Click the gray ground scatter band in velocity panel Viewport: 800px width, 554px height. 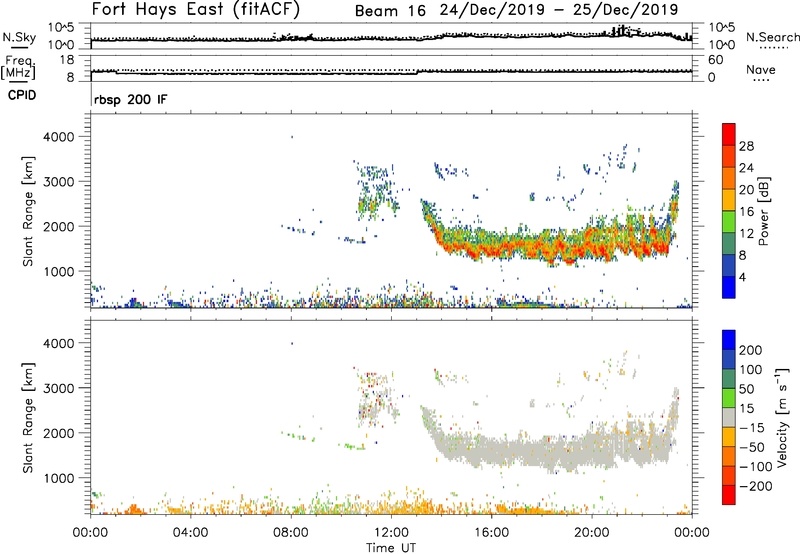tap(551, 449)
